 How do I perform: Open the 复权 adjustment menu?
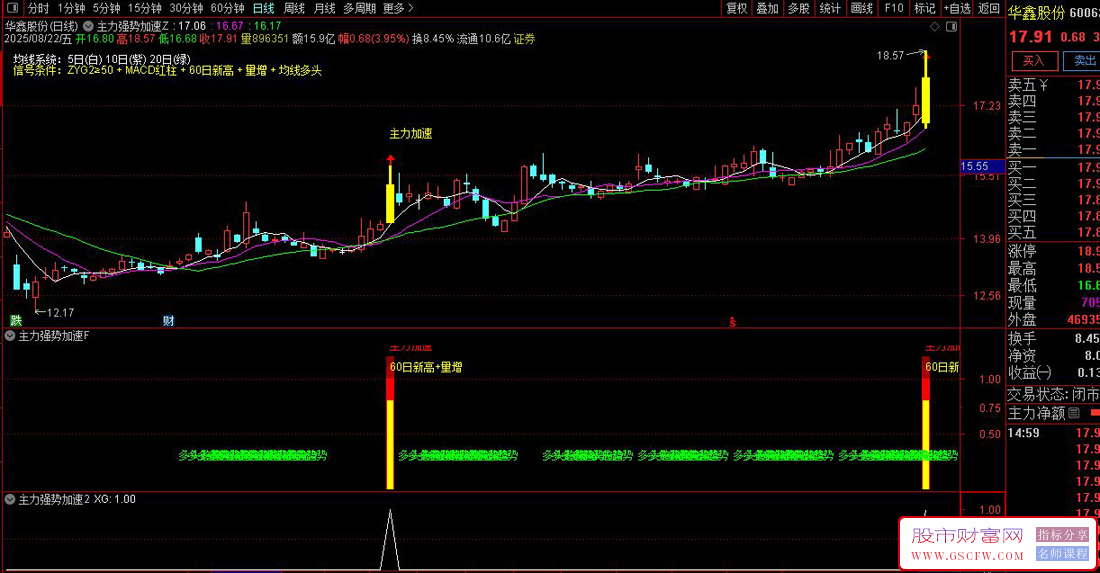[x=737, y=8]
